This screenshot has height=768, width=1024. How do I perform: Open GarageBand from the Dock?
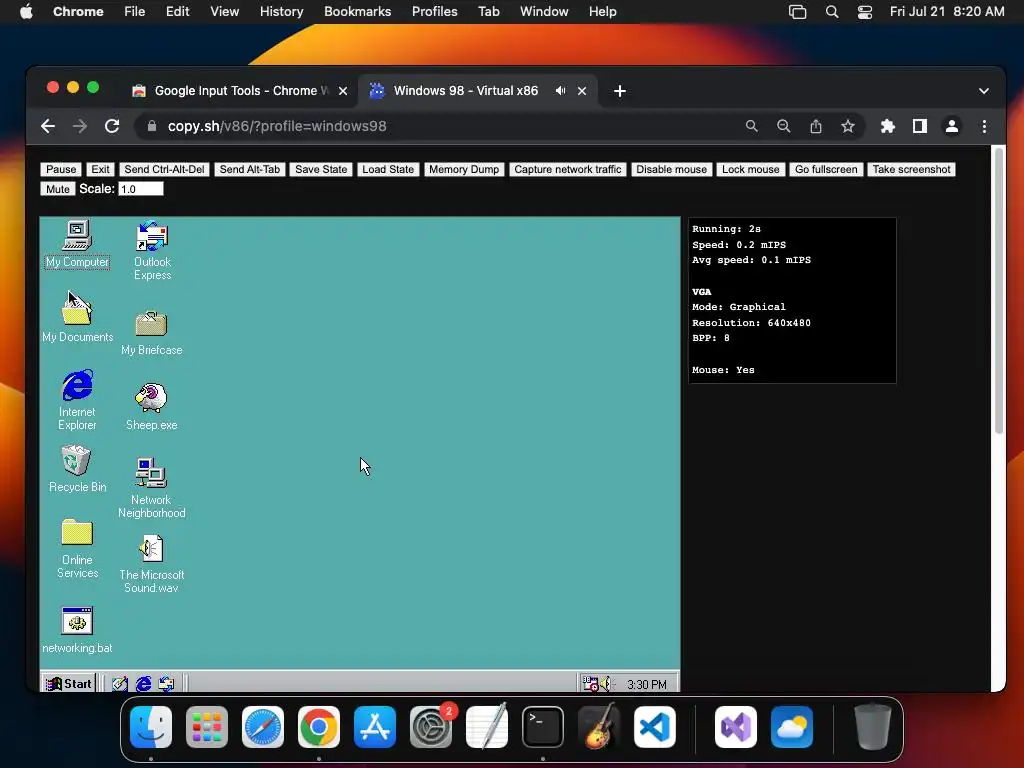click(599, 727)
